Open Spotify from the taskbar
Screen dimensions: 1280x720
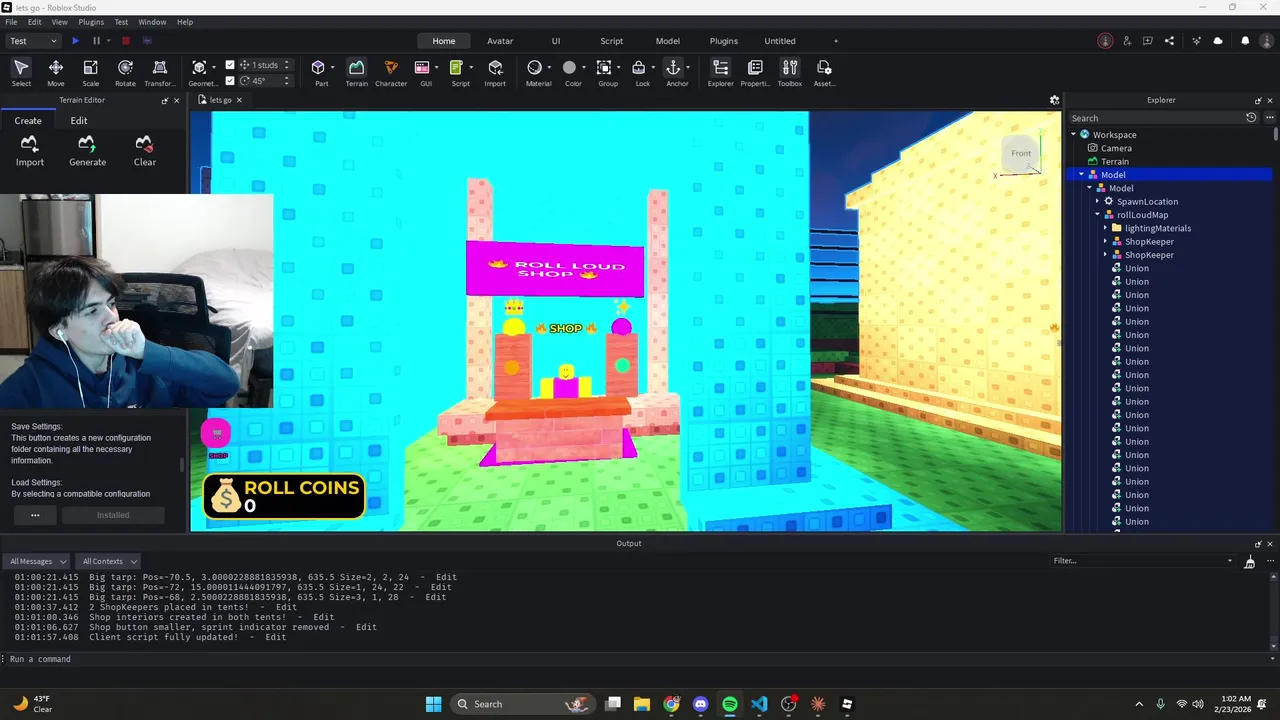click(730, 704)
